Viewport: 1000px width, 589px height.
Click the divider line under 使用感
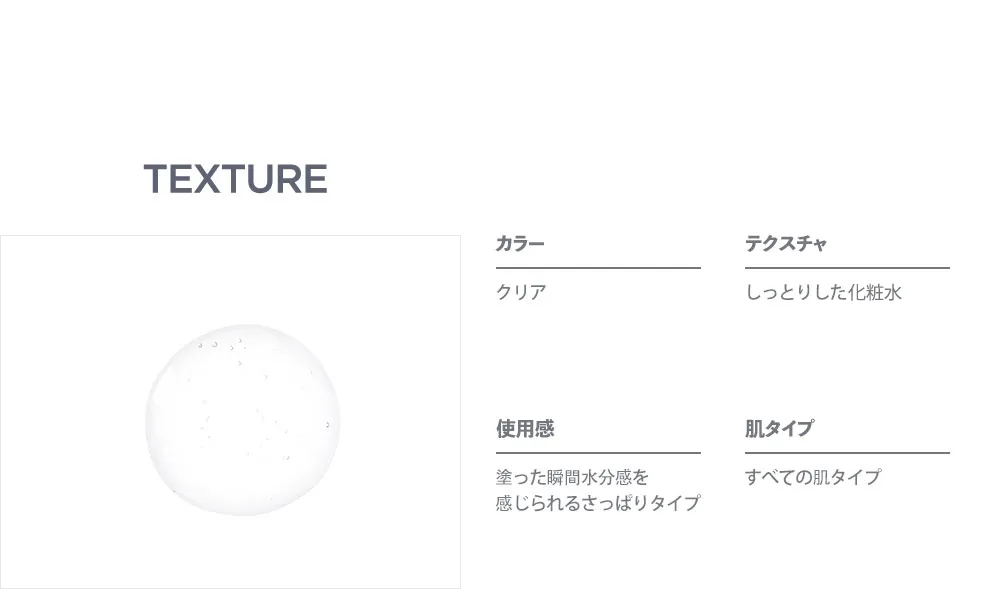coord(598,453)
